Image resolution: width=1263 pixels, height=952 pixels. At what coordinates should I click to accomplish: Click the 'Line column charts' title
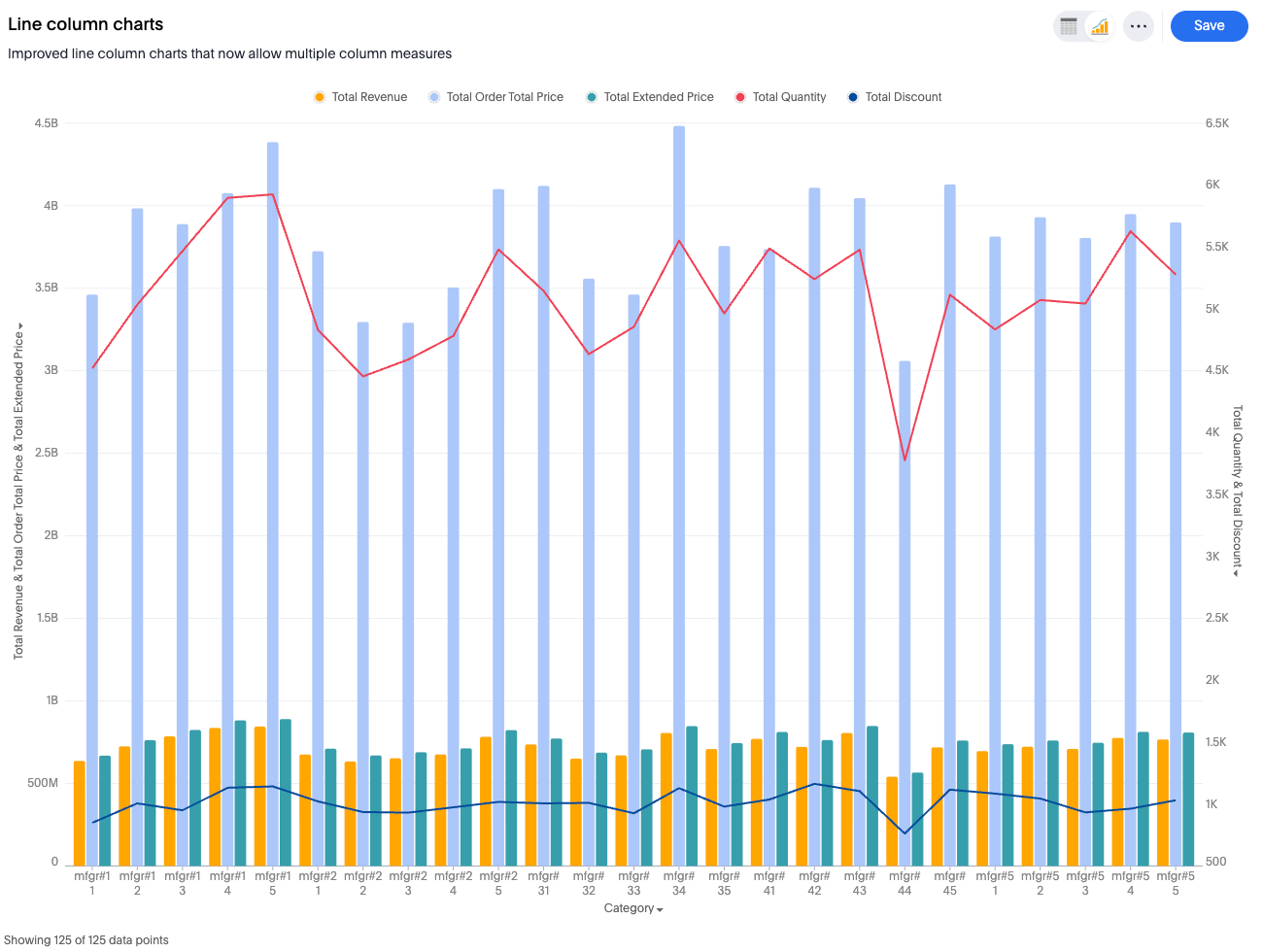coord(85,24)
